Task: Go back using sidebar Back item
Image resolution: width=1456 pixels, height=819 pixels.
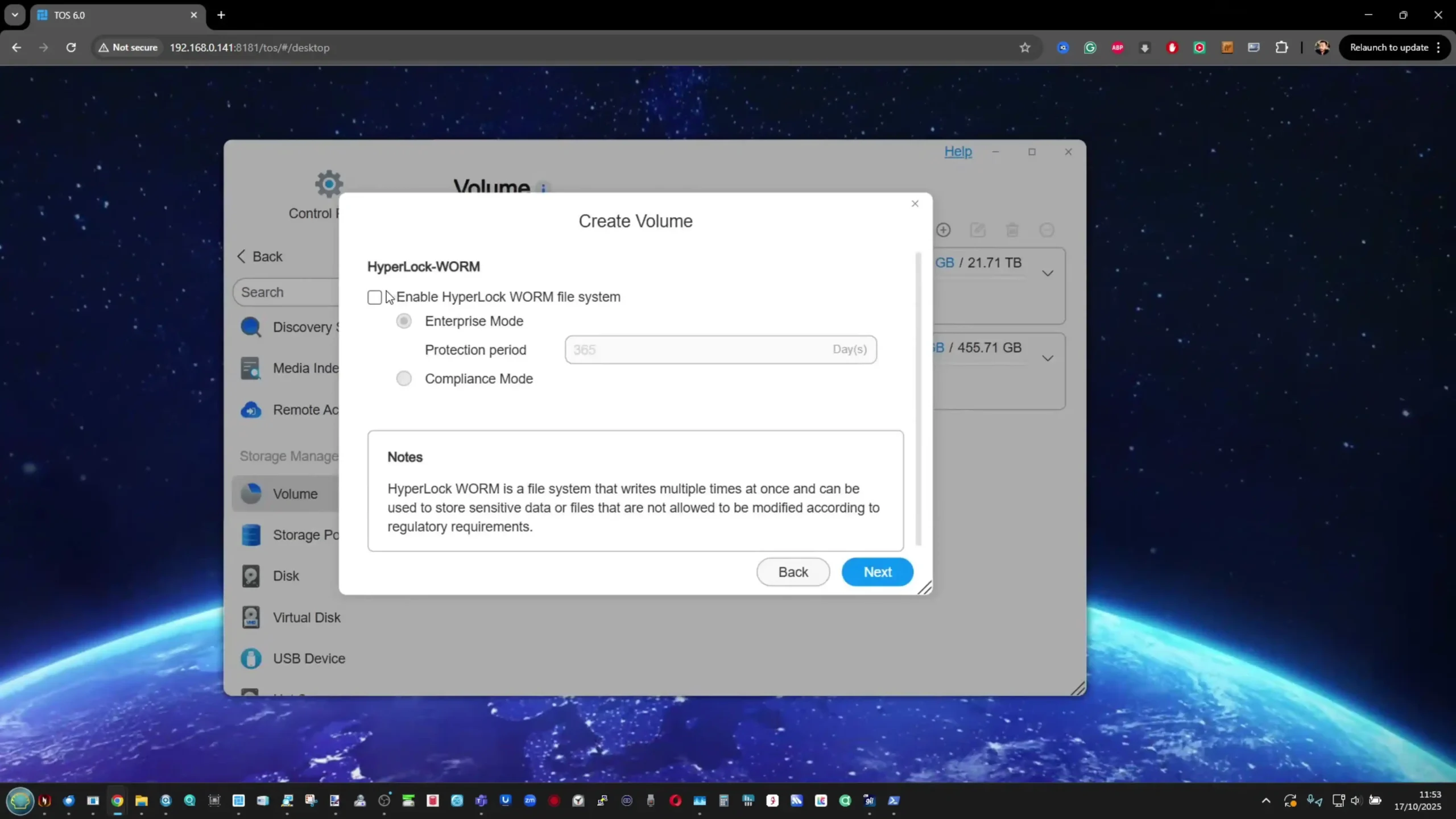Action: click(260, 257)
